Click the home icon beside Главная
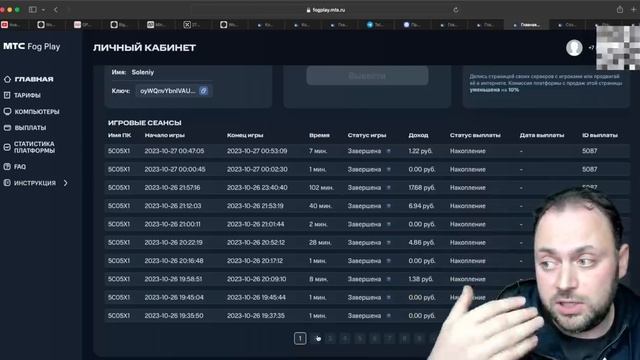This screenshot has height=360, width=640. click(7, 79)
